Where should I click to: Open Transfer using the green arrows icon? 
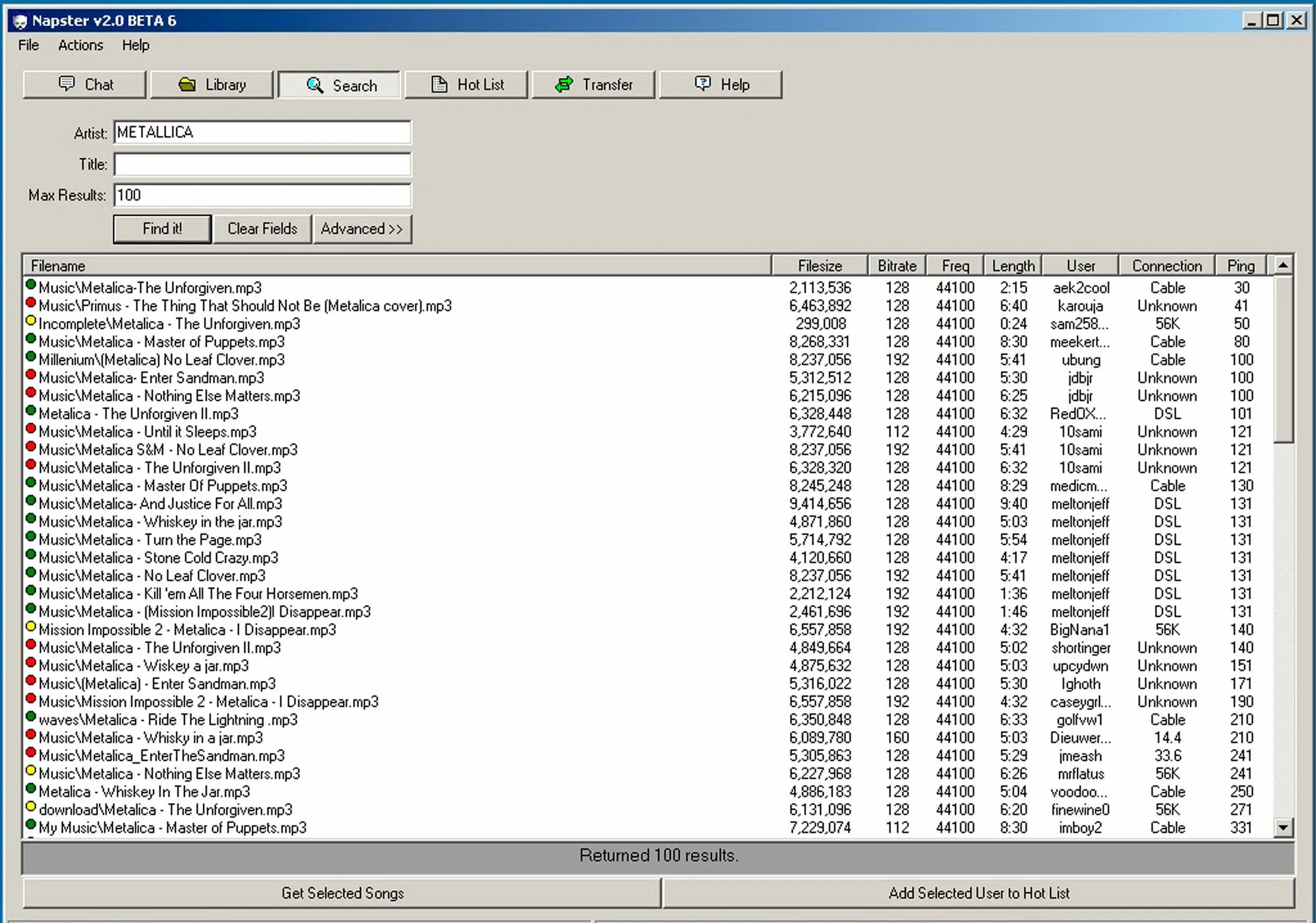563,84
